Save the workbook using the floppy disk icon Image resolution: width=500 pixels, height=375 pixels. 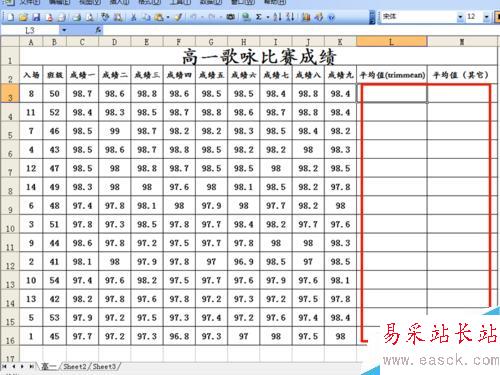36,17
